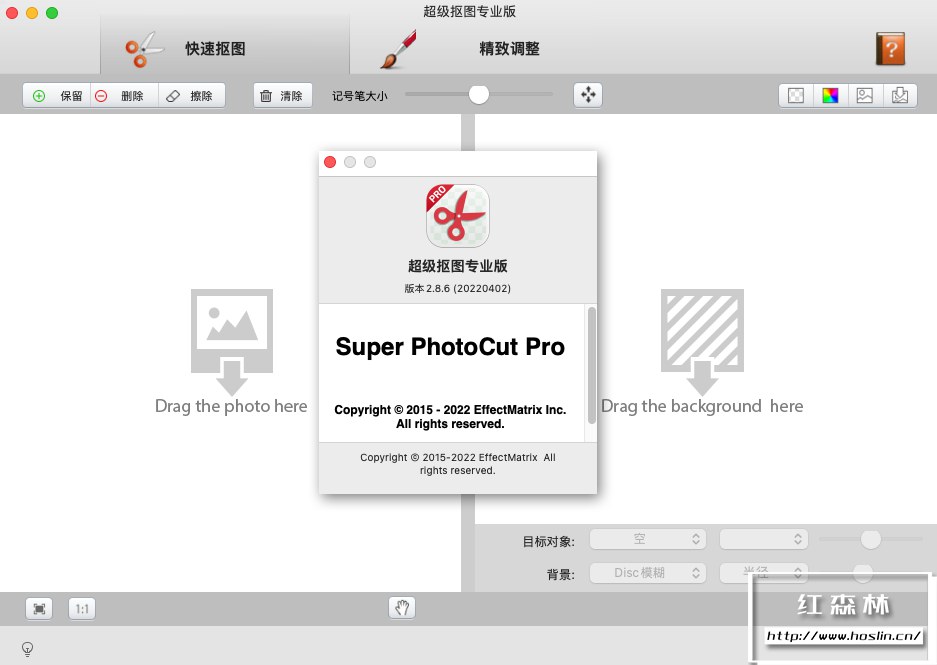Click the photo drop zone image icon
Image resolution: width=937 pixels, height=665 pixels.
tap(232, 342)
